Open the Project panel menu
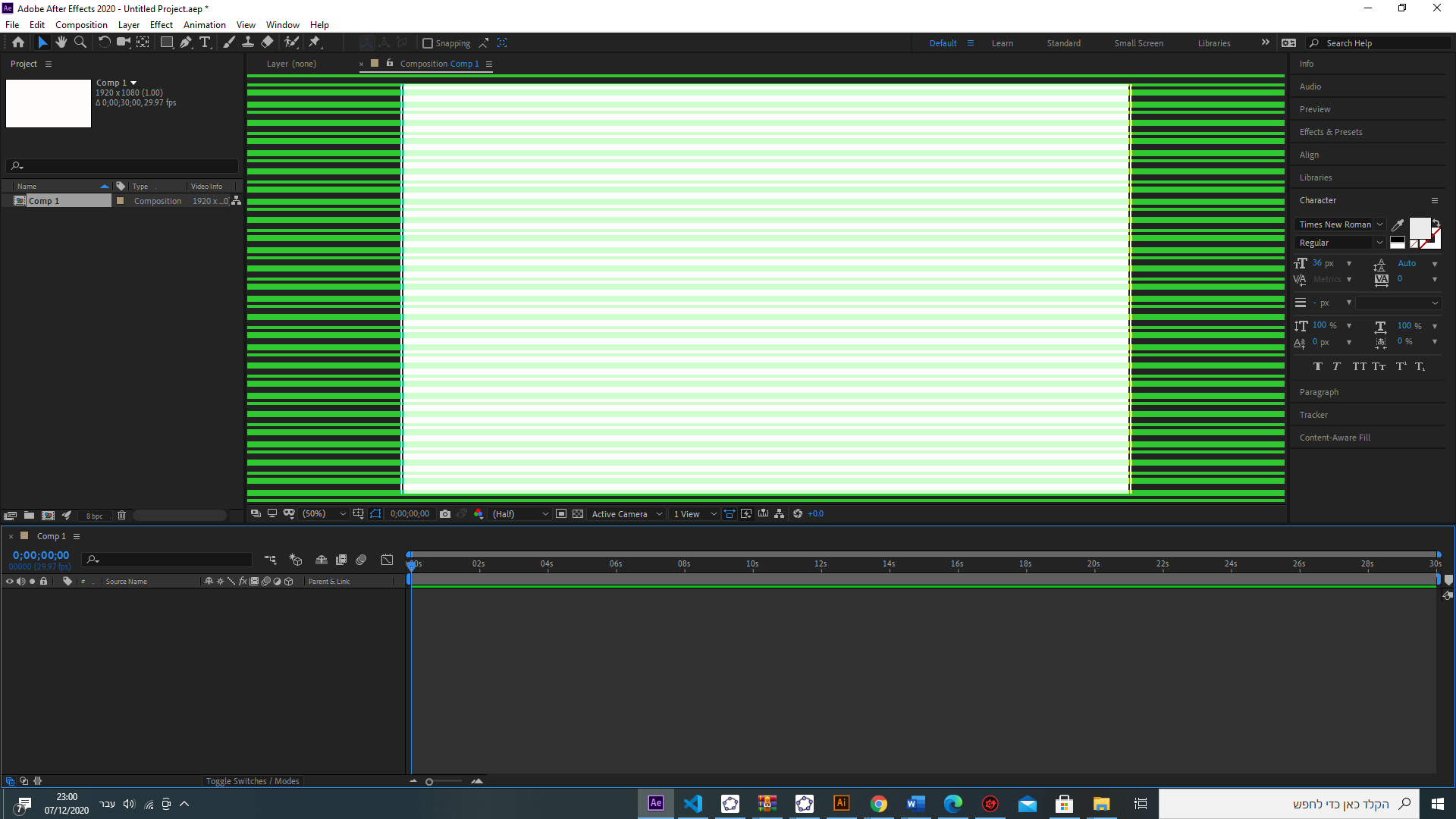The height and width of the screenshot is (819, 1456). click(x=49, y=64)
